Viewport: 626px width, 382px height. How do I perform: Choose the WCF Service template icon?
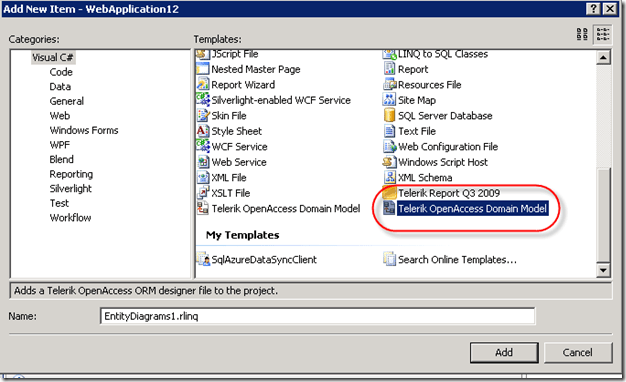click(203, 146)
